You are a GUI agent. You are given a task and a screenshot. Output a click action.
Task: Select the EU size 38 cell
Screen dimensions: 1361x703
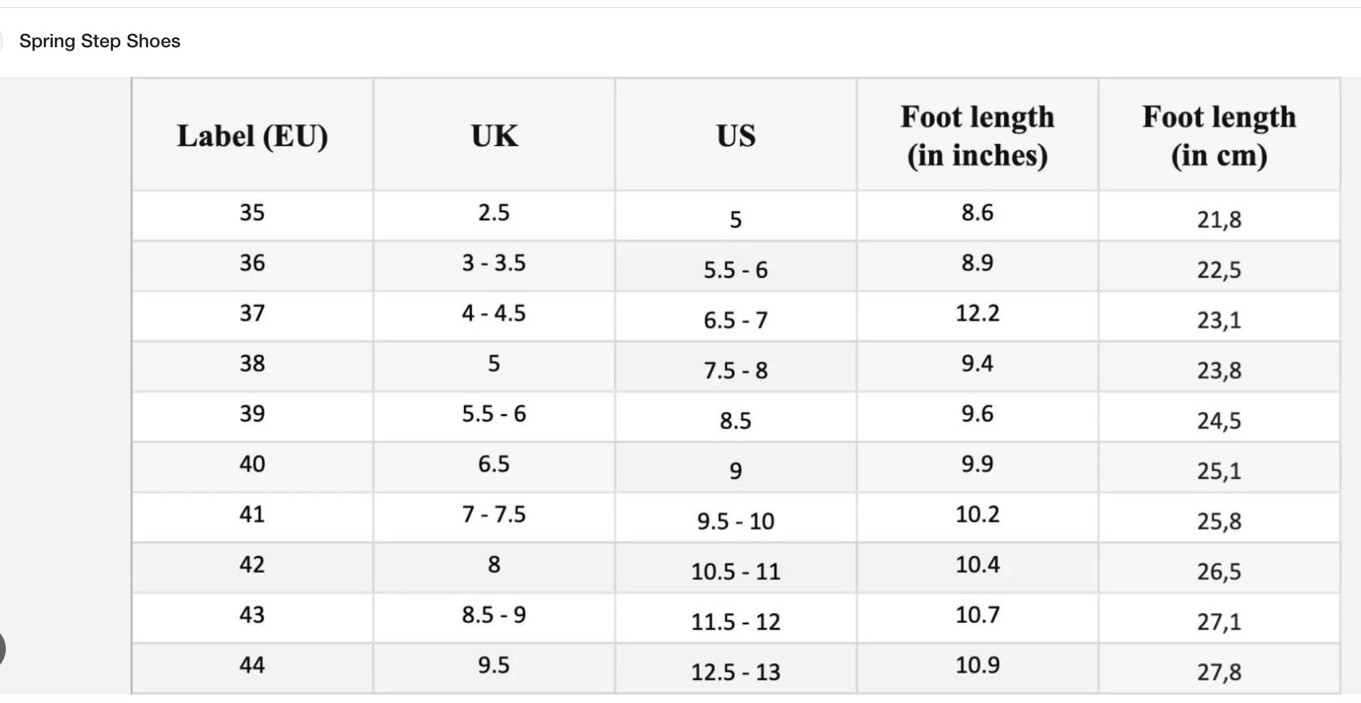(252, 365)
